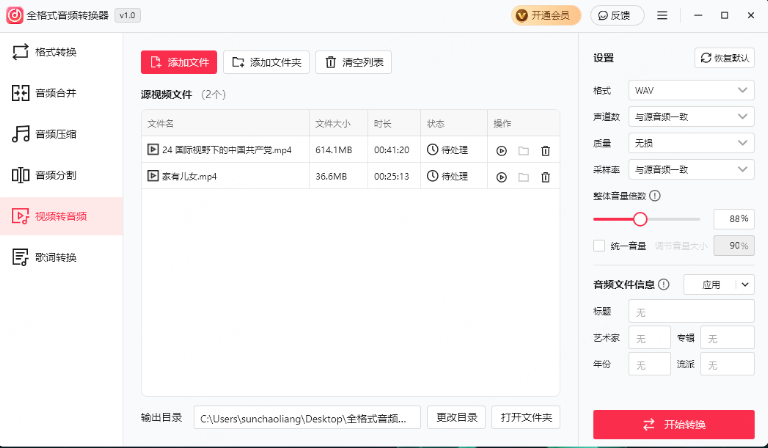Clear the list with 清空列表
The image size is (768, 448).
353,62
